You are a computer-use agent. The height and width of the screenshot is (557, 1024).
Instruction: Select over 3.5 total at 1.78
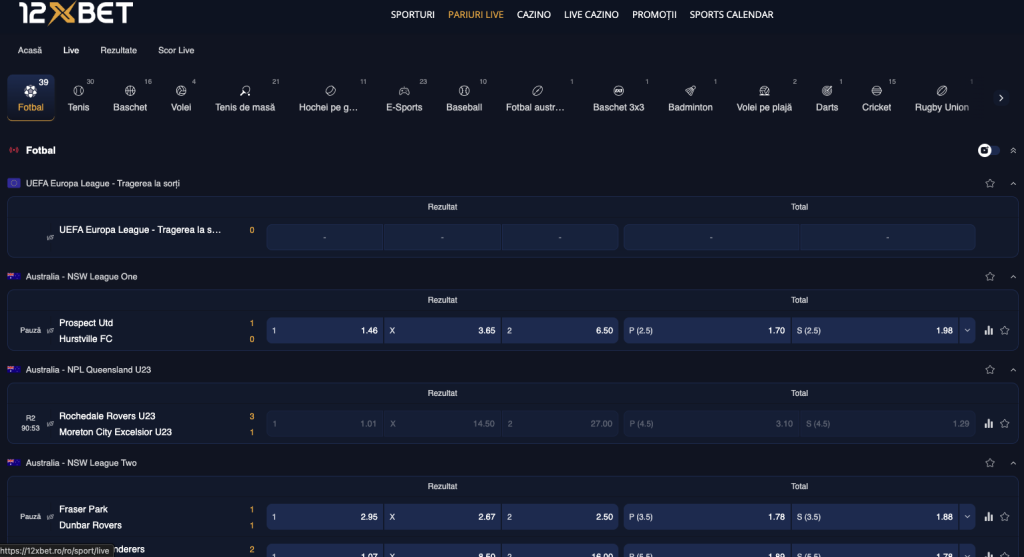(707, 517)
